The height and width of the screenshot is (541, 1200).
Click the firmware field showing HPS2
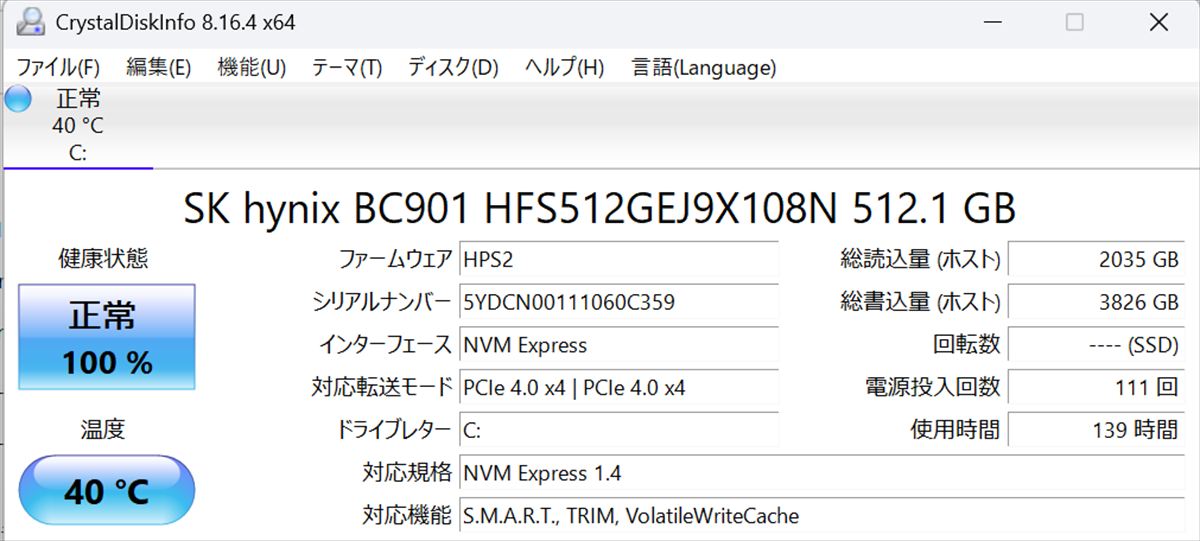[x=619, y=260]
